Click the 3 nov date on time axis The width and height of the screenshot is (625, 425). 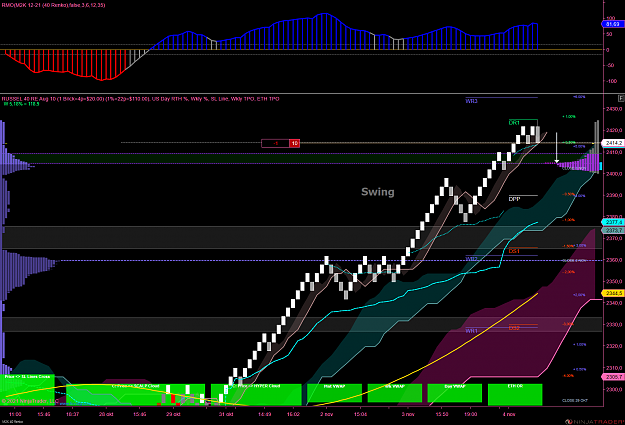[x=408, y=414]
